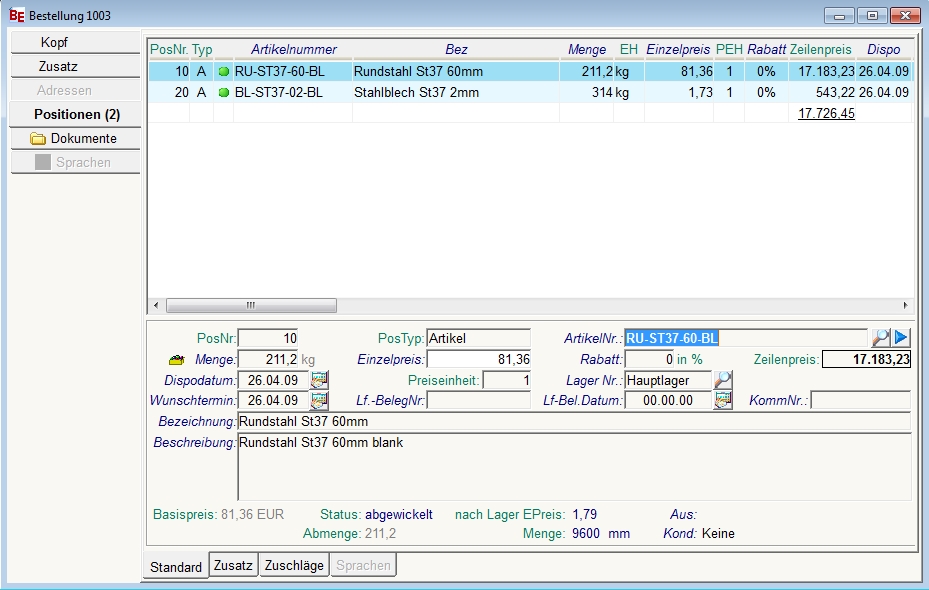Open the Dispodatum calendar picker
This screenshot has width=929, height=590.
tap(319, 380)
